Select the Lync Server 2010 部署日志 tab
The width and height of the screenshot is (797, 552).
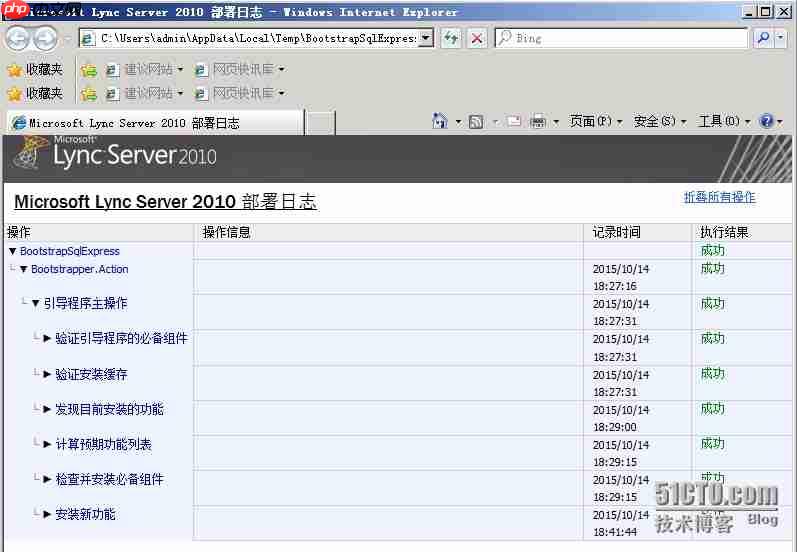pos(155,123)
